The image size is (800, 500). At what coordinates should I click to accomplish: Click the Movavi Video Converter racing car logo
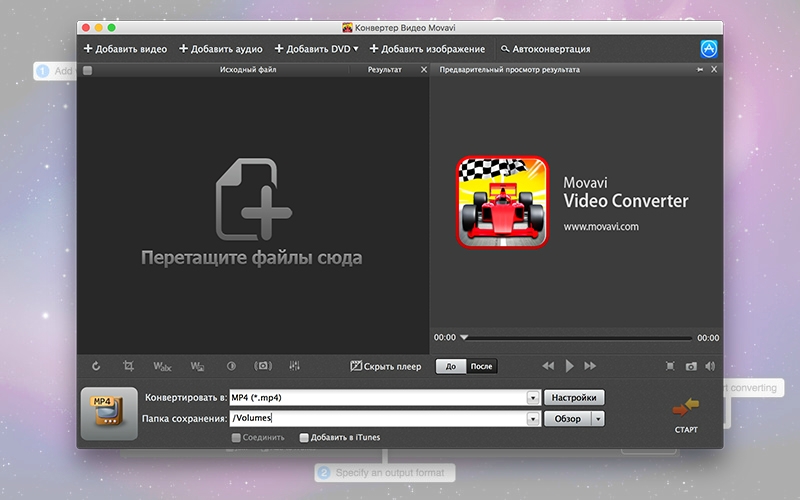[x=502, y=202]
